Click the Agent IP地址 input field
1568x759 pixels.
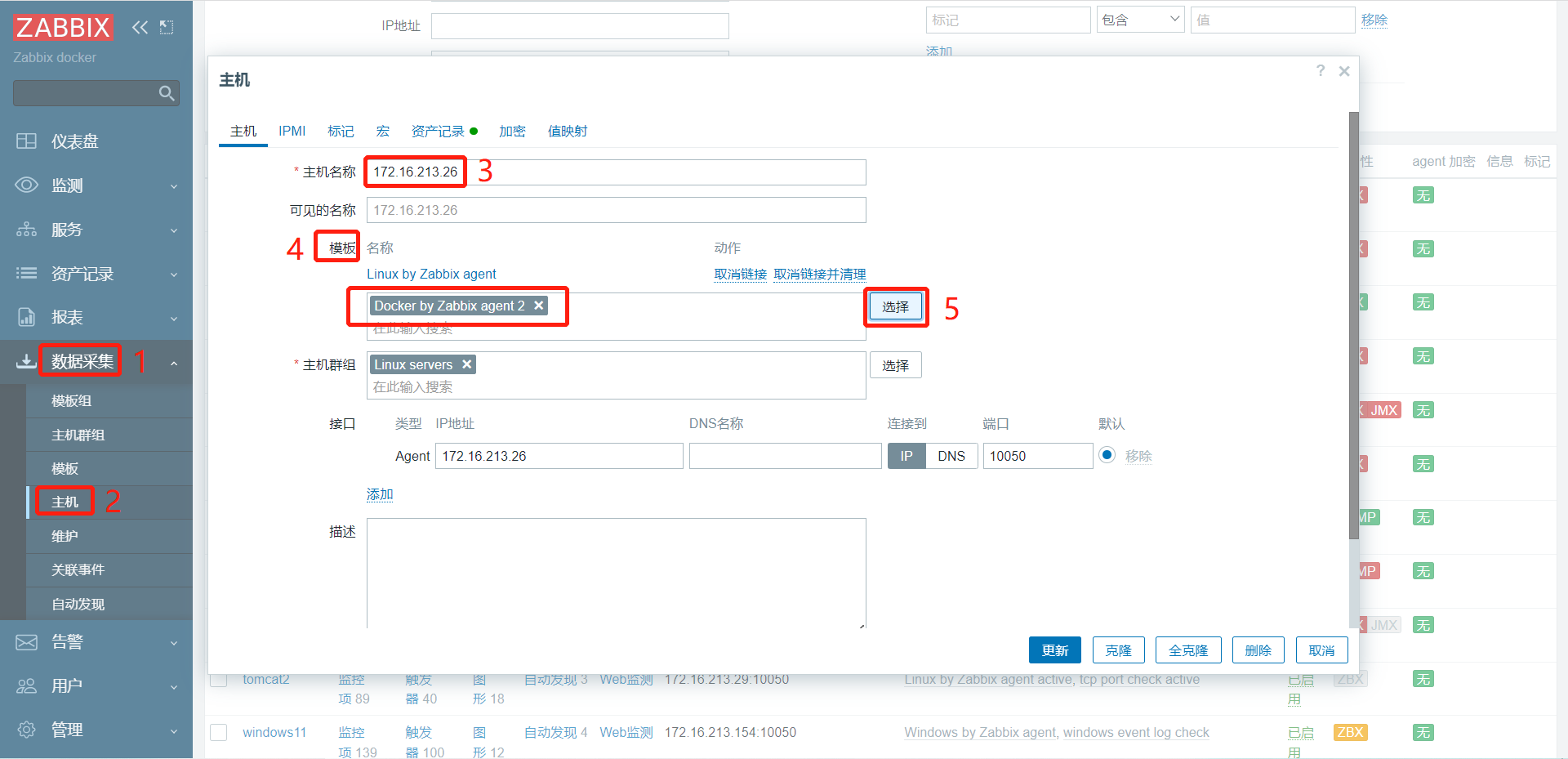point(559,456)
